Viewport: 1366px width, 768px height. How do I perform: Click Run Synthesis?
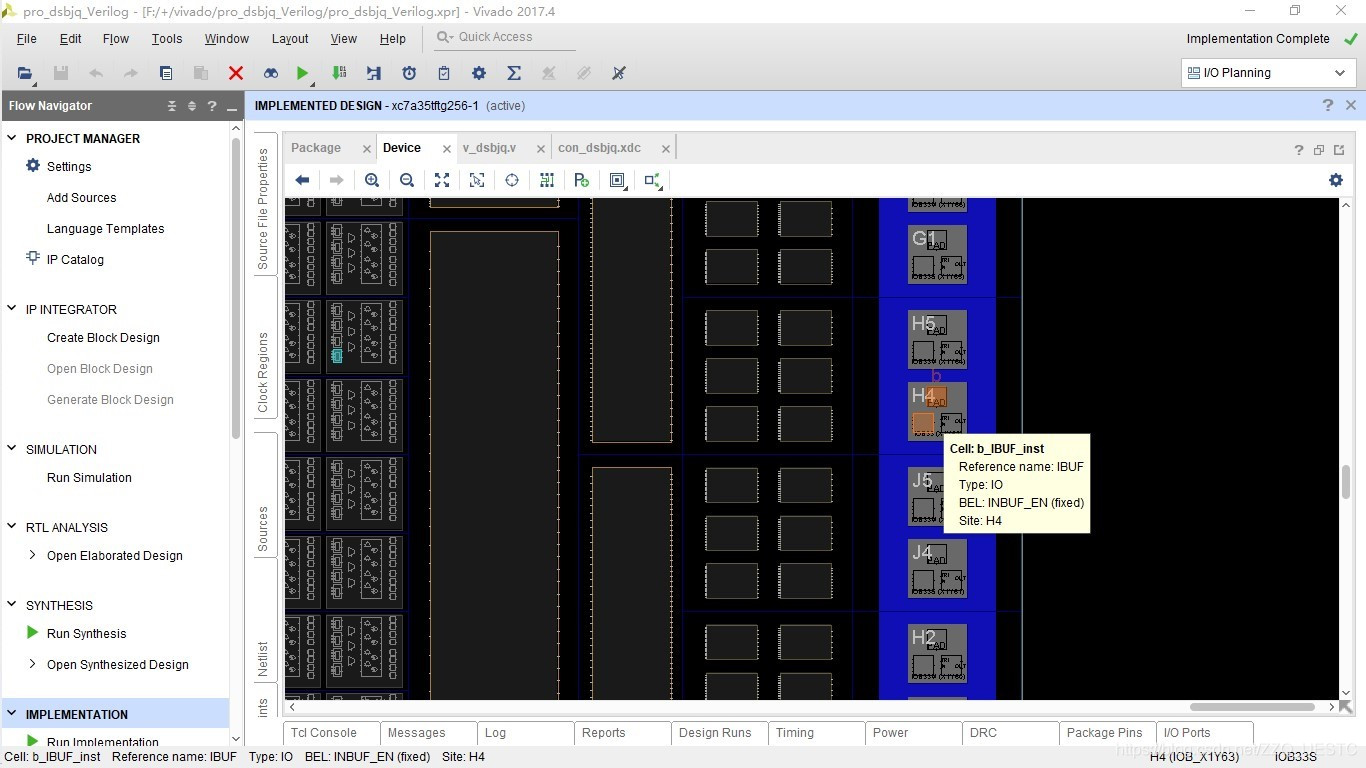click(x=86, y=634)
